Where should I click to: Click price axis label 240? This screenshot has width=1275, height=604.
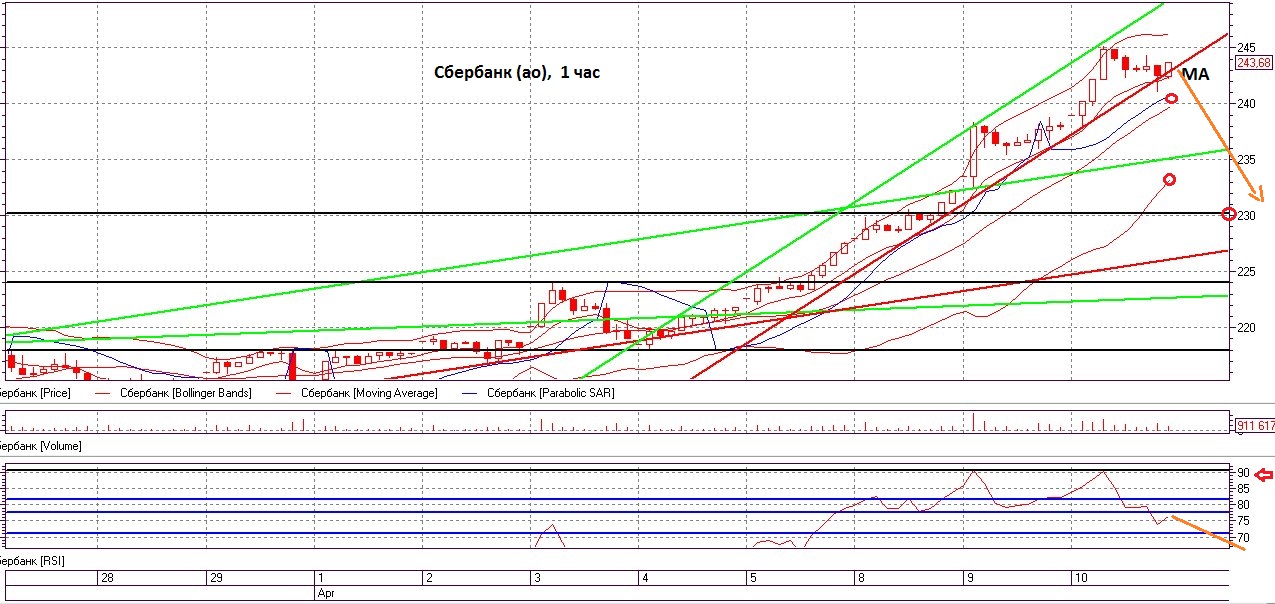point(1246,103)
